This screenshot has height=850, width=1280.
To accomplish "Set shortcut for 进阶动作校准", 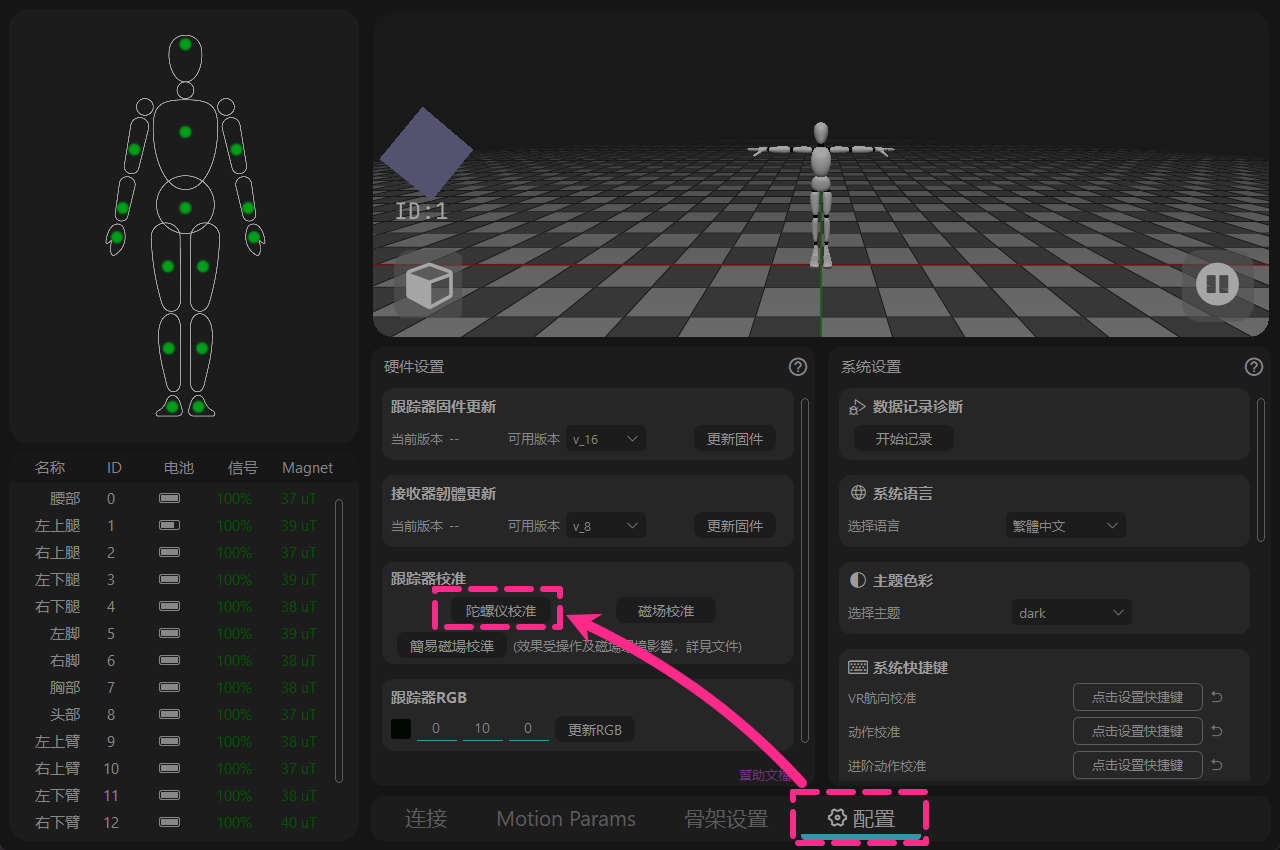I will tap(1138, 765).
